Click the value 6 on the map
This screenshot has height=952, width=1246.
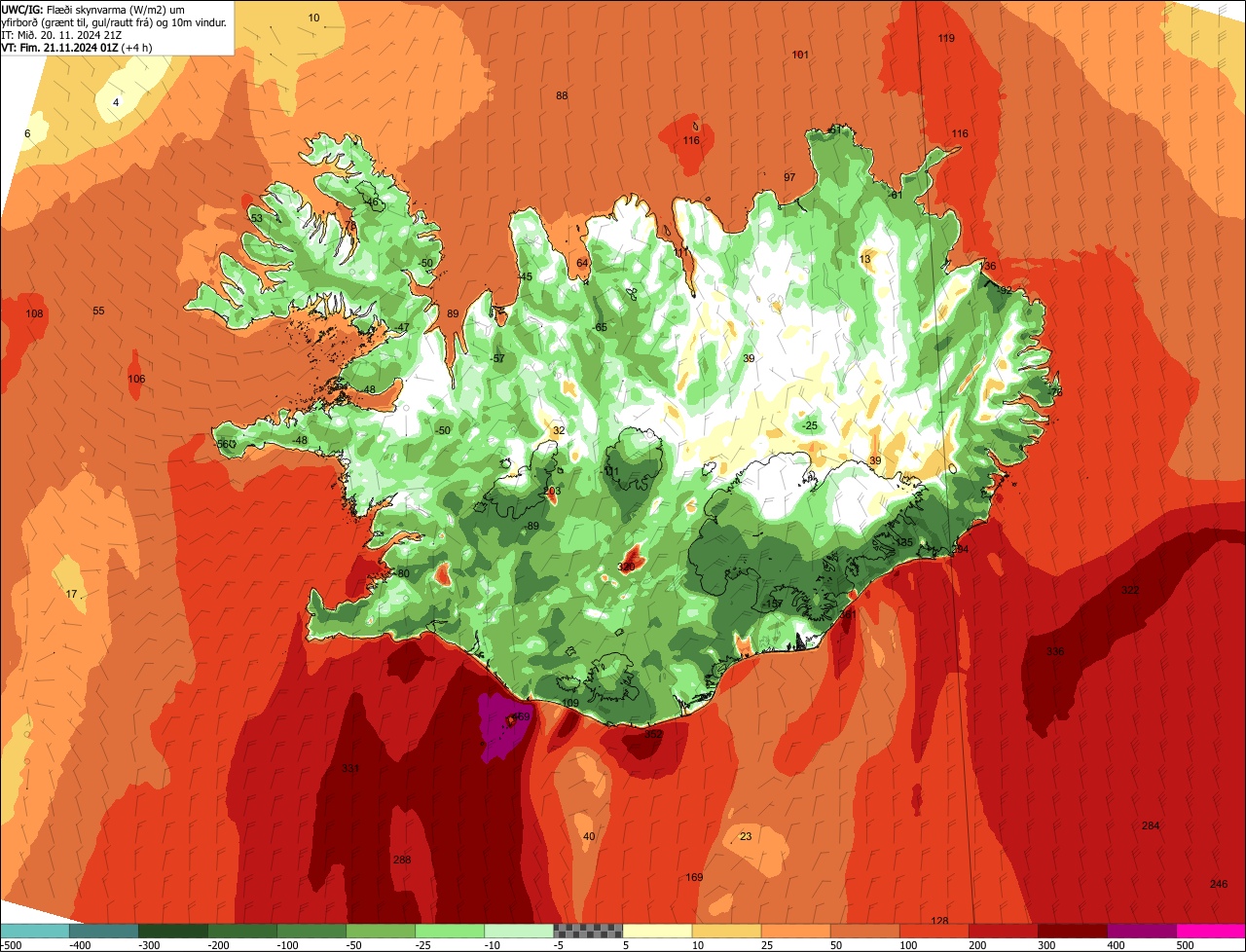coord(27,133)
